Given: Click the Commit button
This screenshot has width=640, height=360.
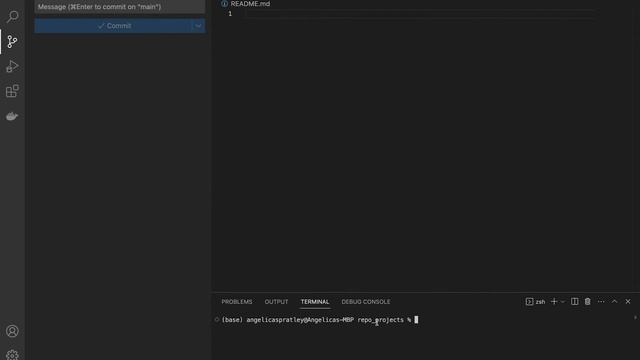Looking at the screenshot, I should [113, 26].
